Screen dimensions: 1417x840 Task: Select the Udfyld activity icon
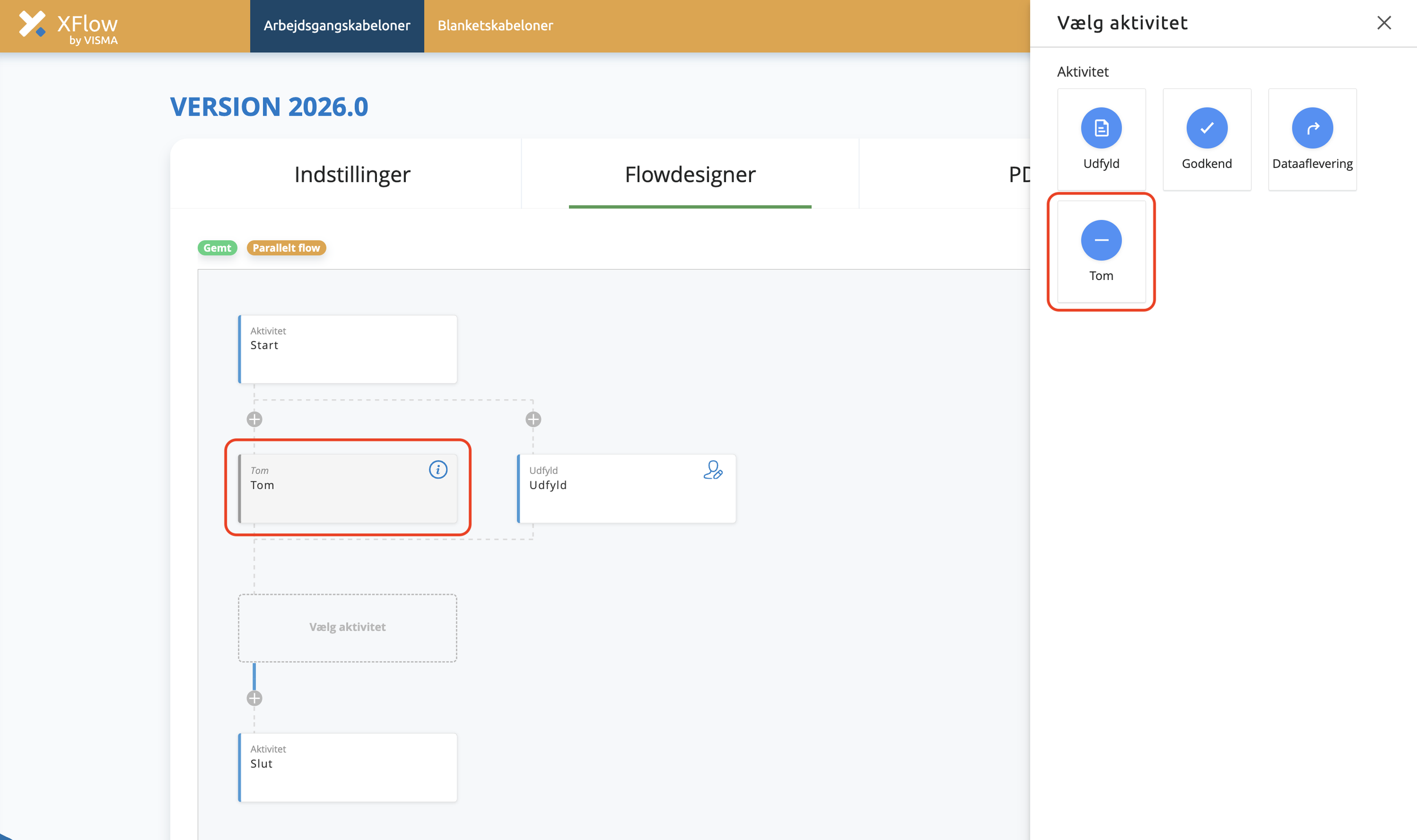point(1101,128)
